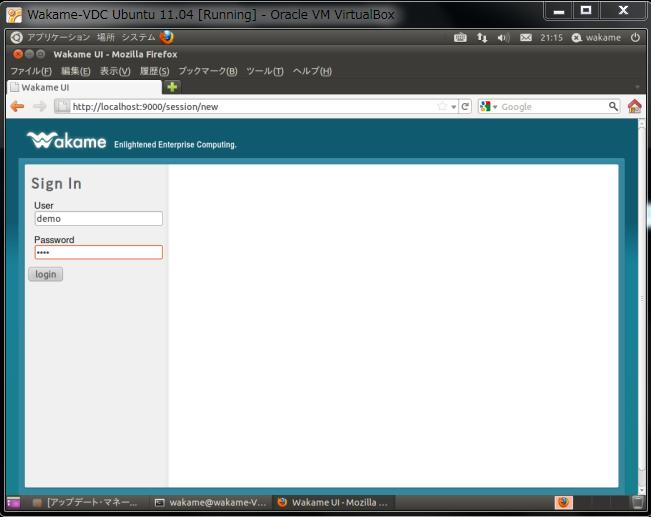Screen dimensions: 651x517
Task: Open the 履歴(S) menu
Action: coord(154,71)
